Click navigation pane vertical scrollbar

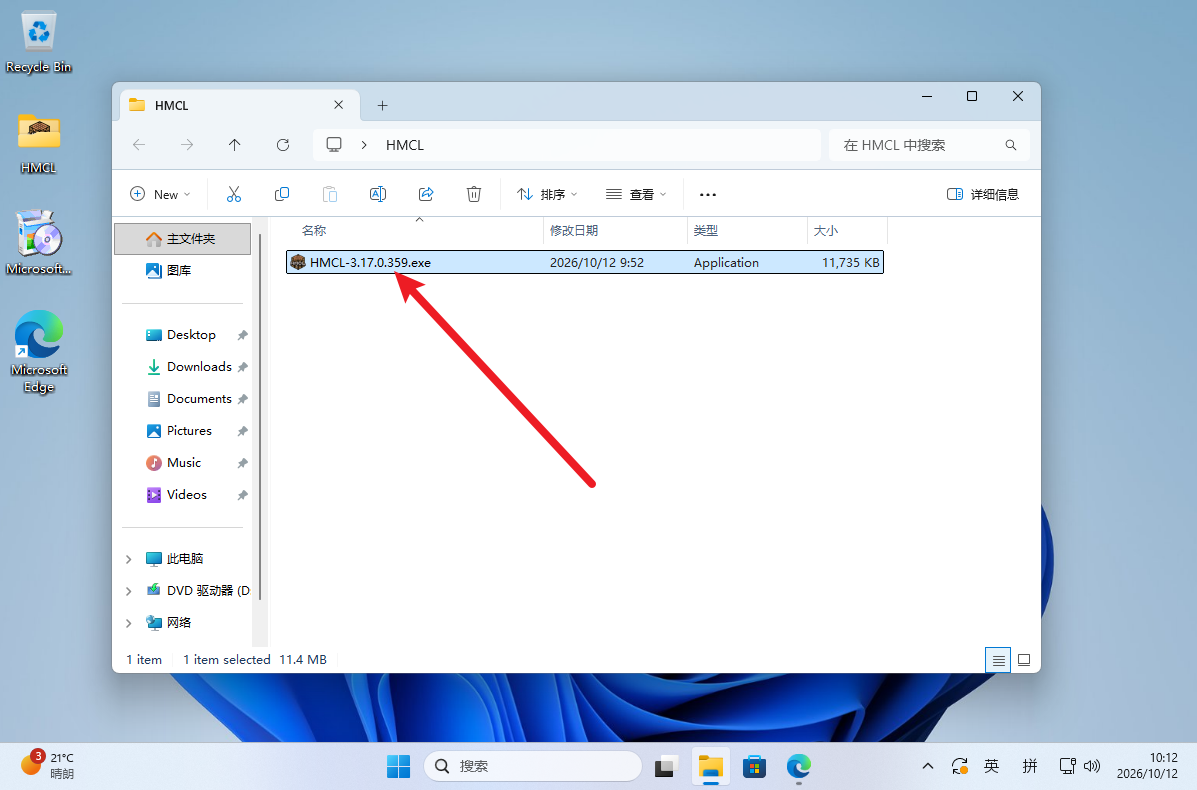260,416
